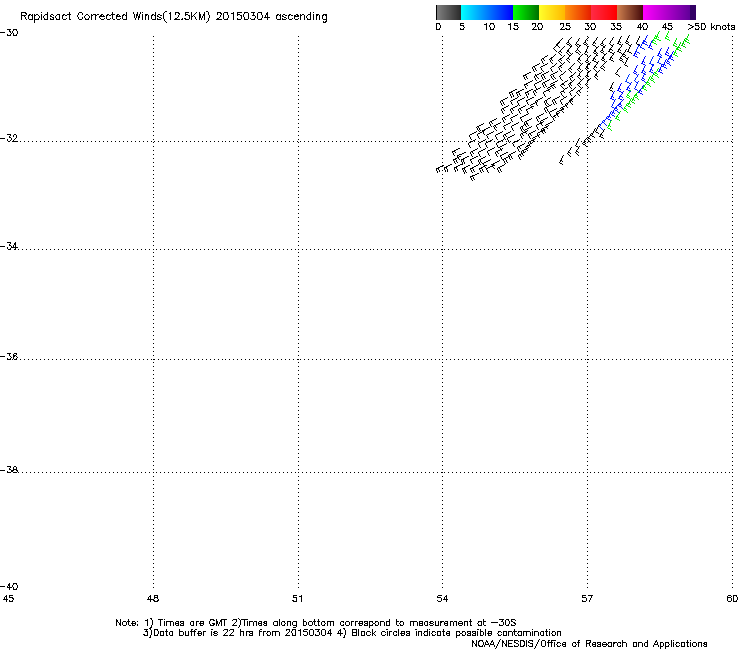This screenshot has width=740, height=650.
Task: Click the '>50 knots' legend label
Action: pos(711,26)
